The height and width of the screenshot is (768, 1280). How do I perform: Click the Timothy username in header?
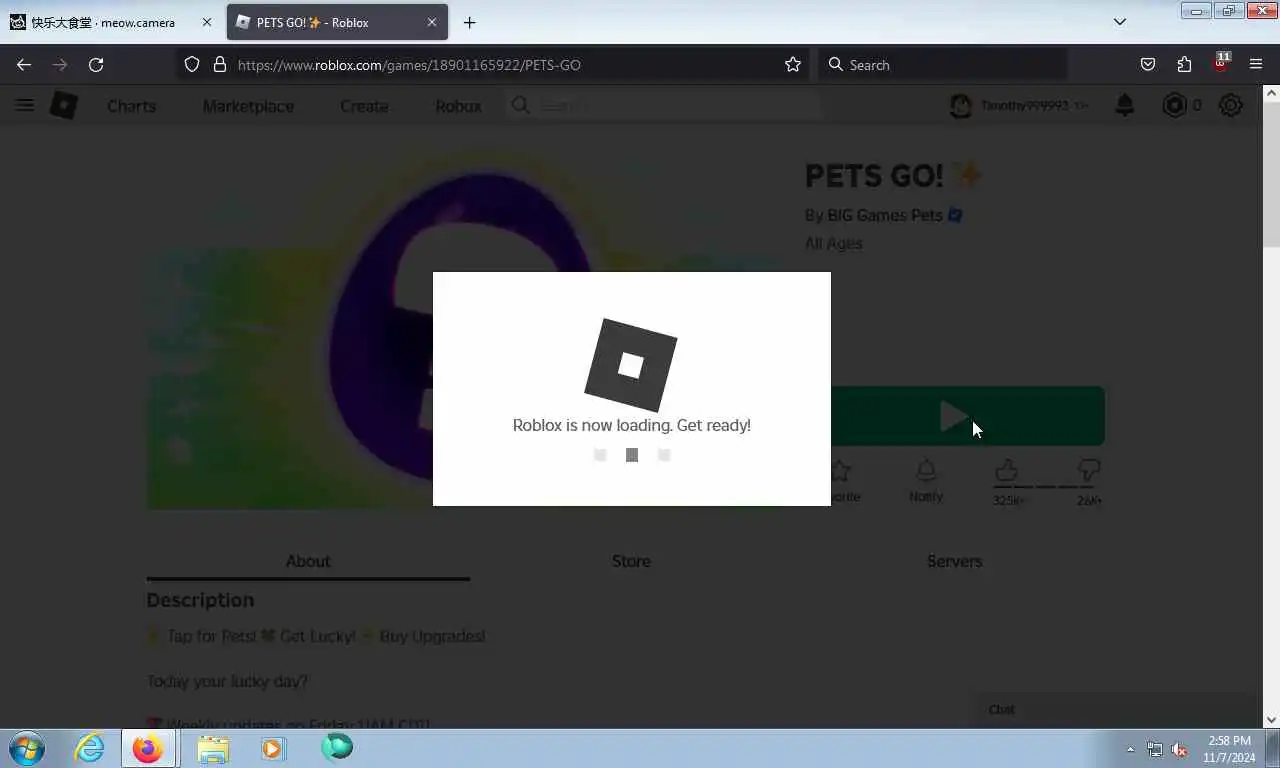point(1024,106)
